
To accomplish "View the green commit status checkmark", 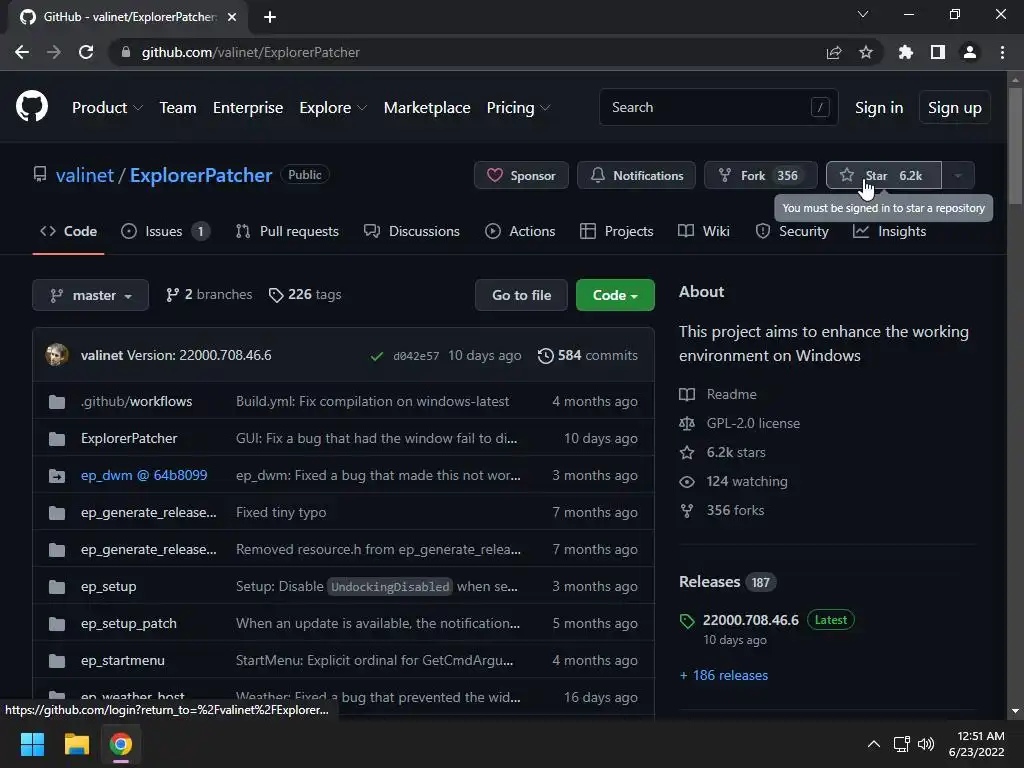I will (x=377, y=356).
